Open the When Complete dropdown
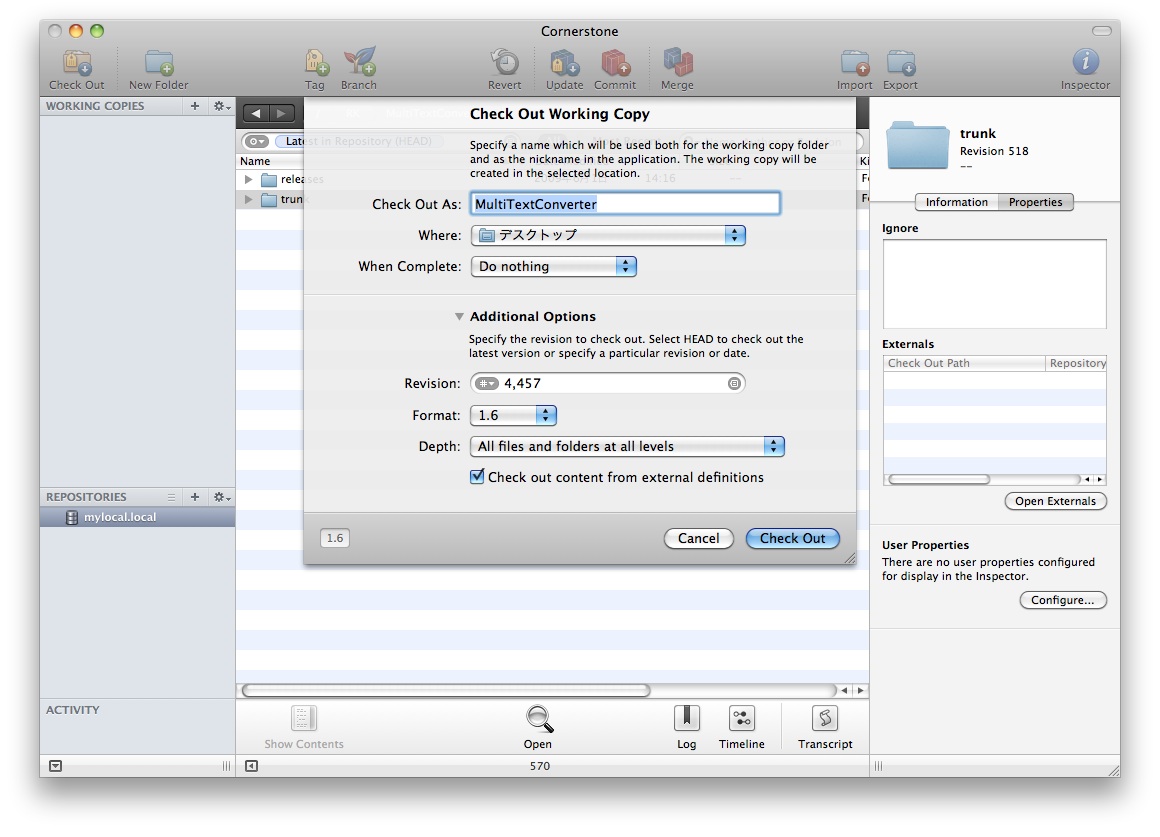 tap(553, 266)
